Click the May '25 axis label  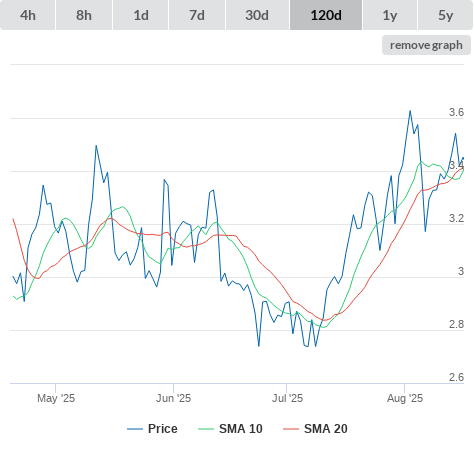pyautogui.click(x=56, y=398)
